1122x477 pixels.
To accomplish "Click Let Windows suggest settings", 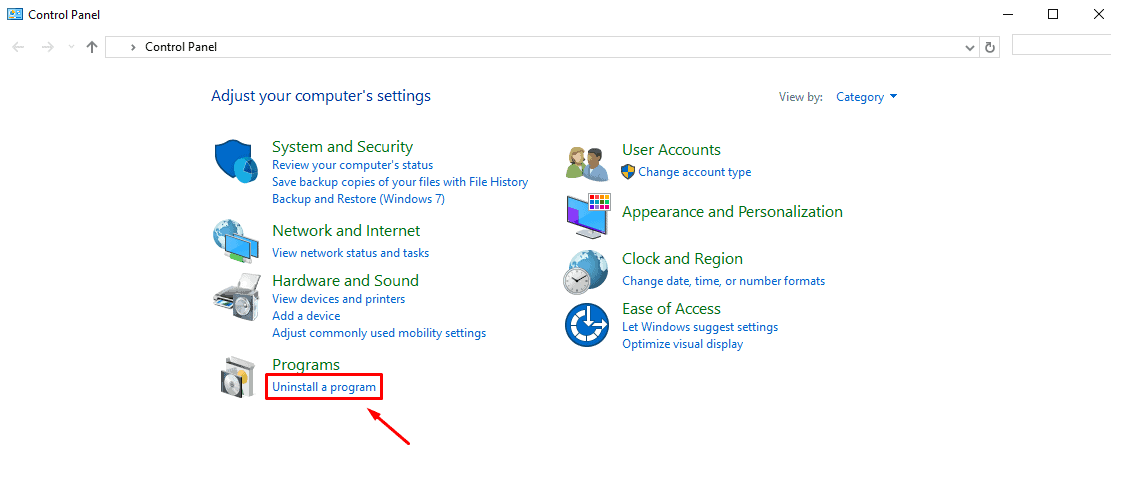I will point(700,327).
